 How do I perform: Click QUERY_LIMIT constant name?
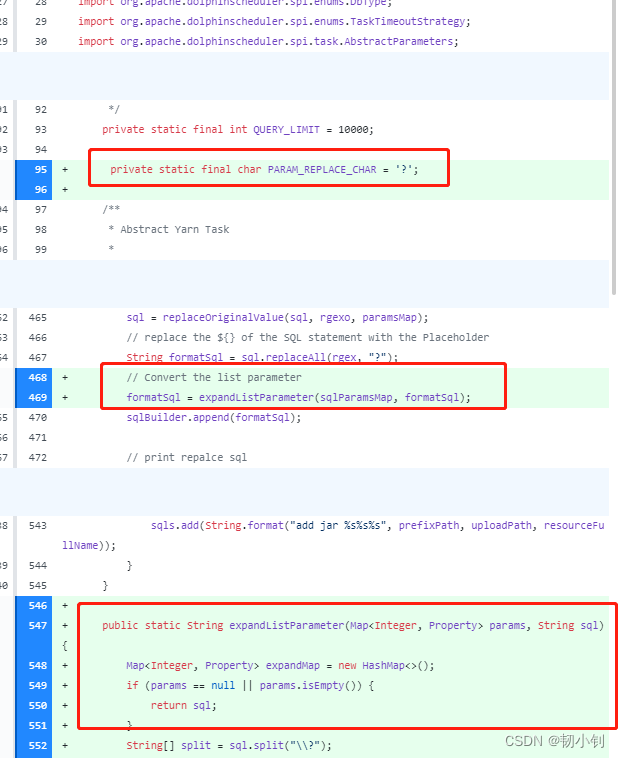[286, 130]
